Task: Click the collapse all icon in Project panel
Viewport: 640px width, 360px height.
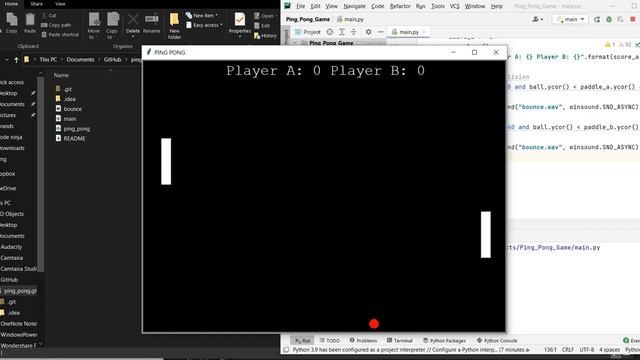Action: tap(354, 32)
